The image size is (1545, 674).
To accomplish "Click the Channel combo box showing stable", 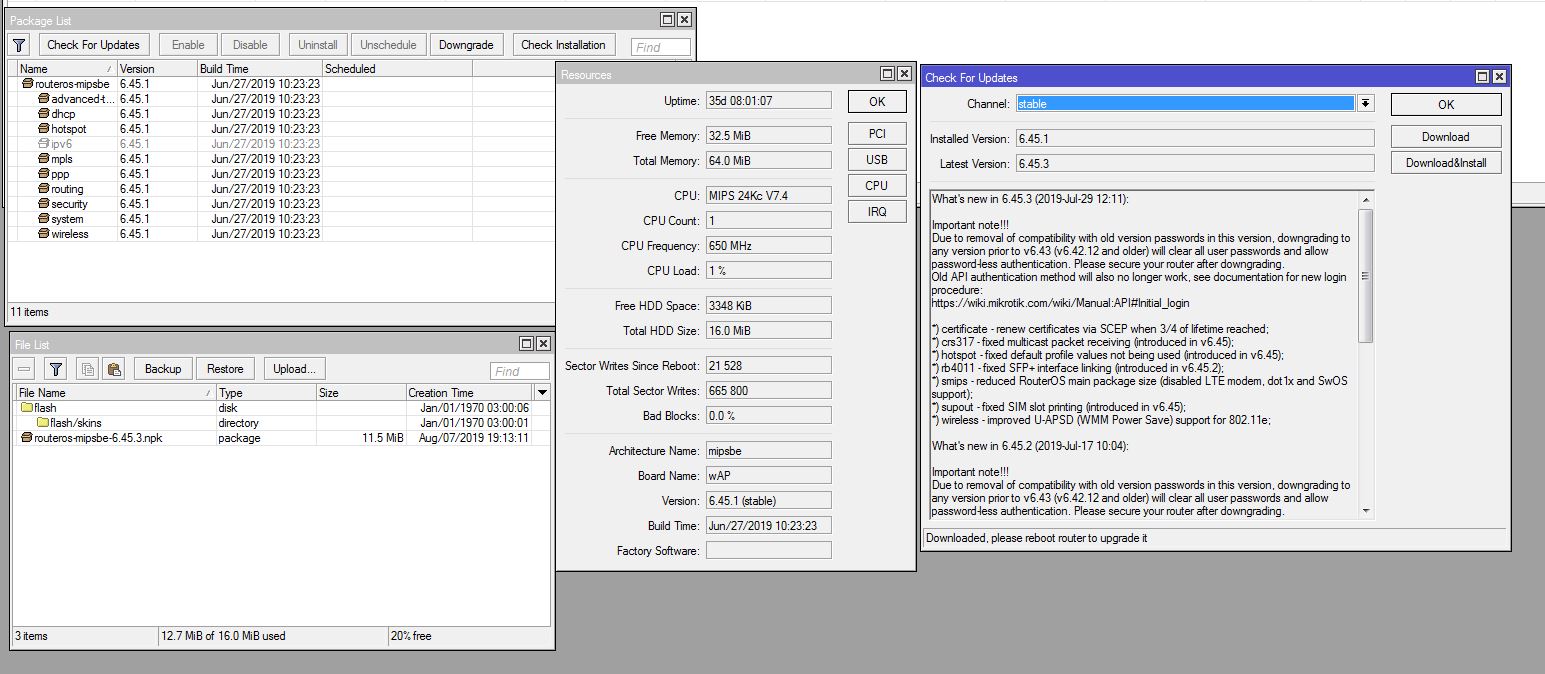I will [x=1186, y=104].
